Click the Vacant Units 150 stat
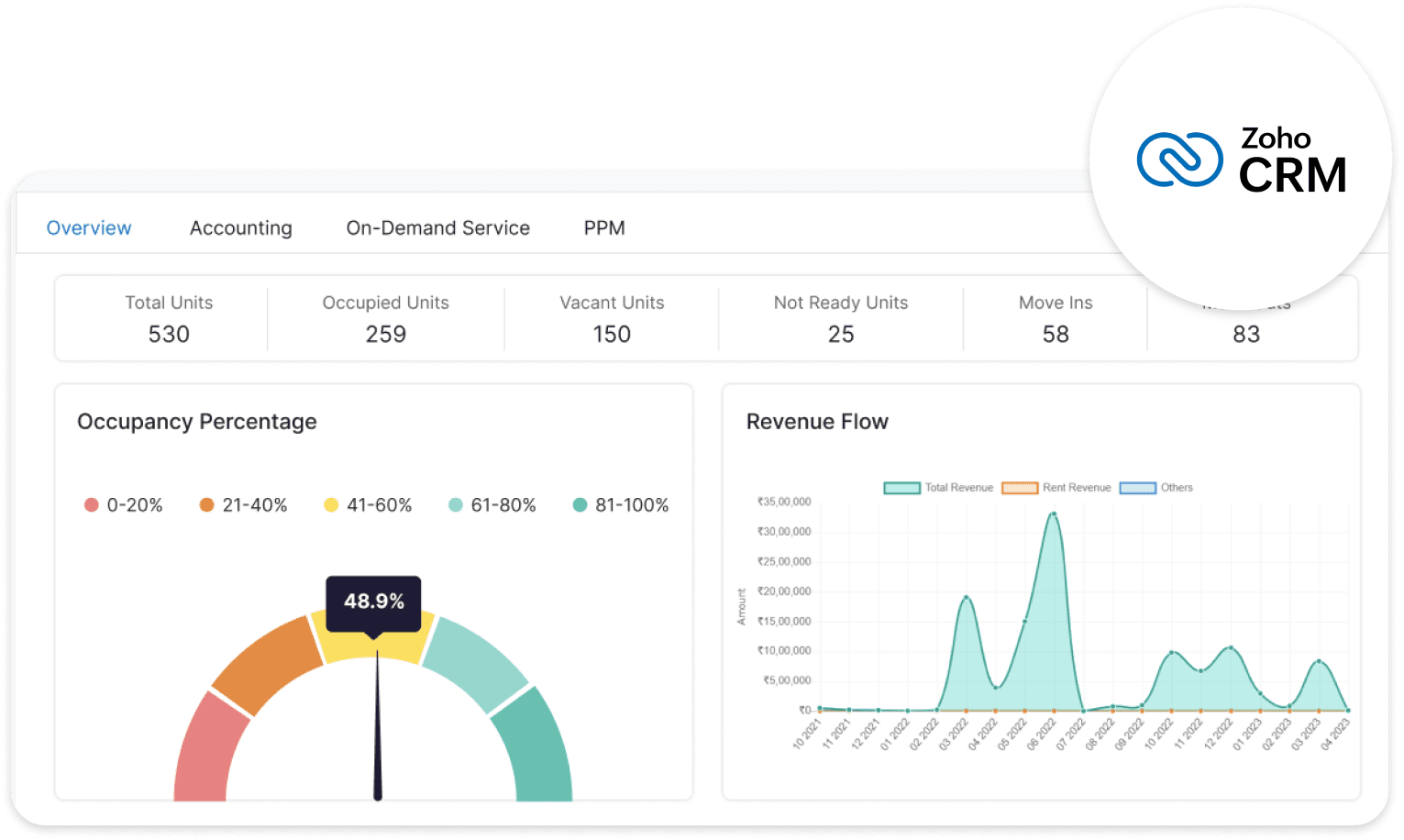Image resolution: width=1404 pixels, height=840 pixels. [612, 334]
